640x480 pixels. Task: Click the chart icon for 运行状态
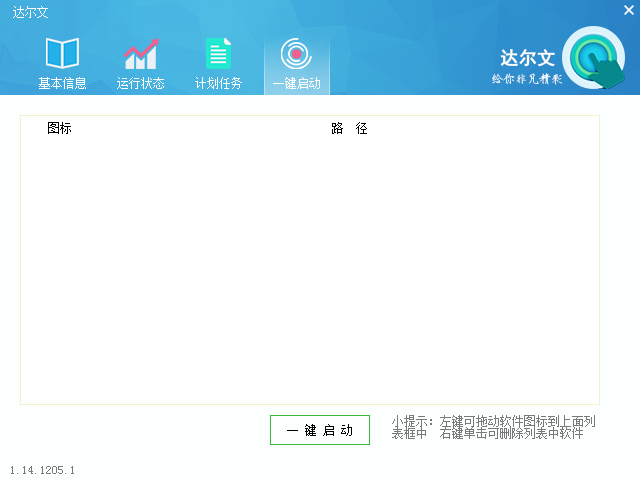click(x=140, y=53)
